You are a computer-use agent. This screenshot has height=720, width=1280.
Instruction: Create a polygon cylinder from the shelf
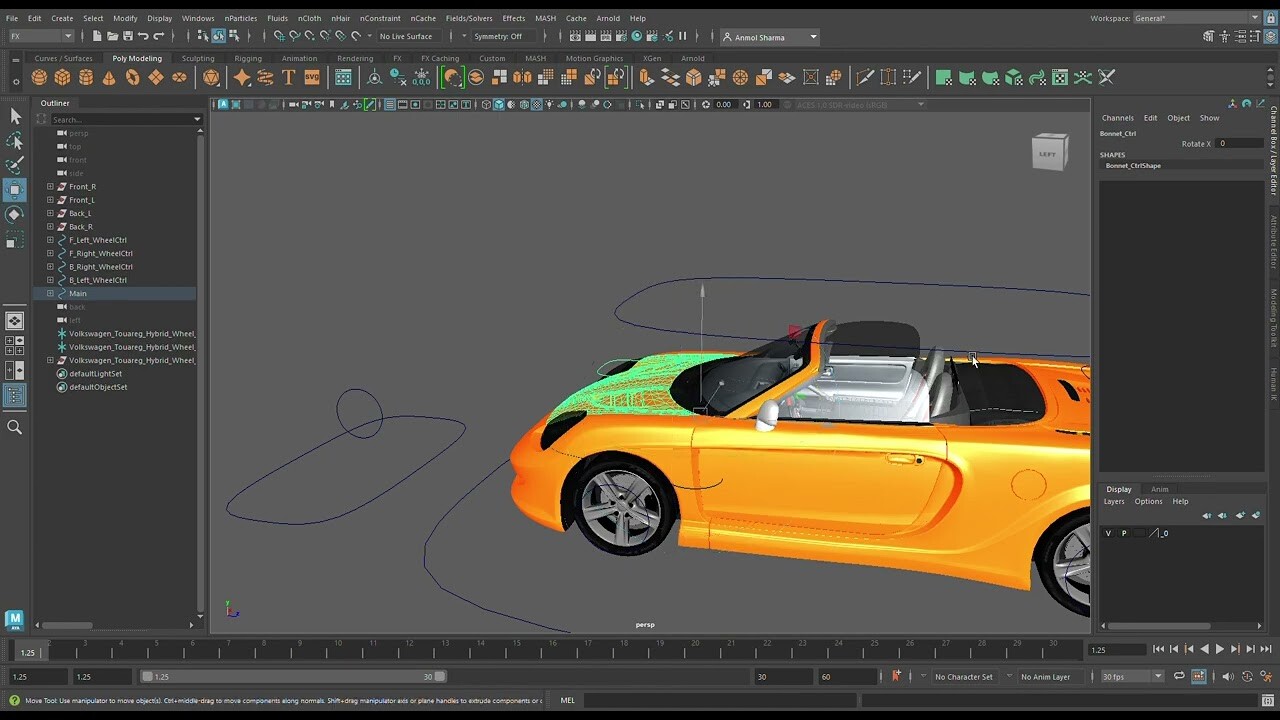pyautogui.click(x=86, y=77)
